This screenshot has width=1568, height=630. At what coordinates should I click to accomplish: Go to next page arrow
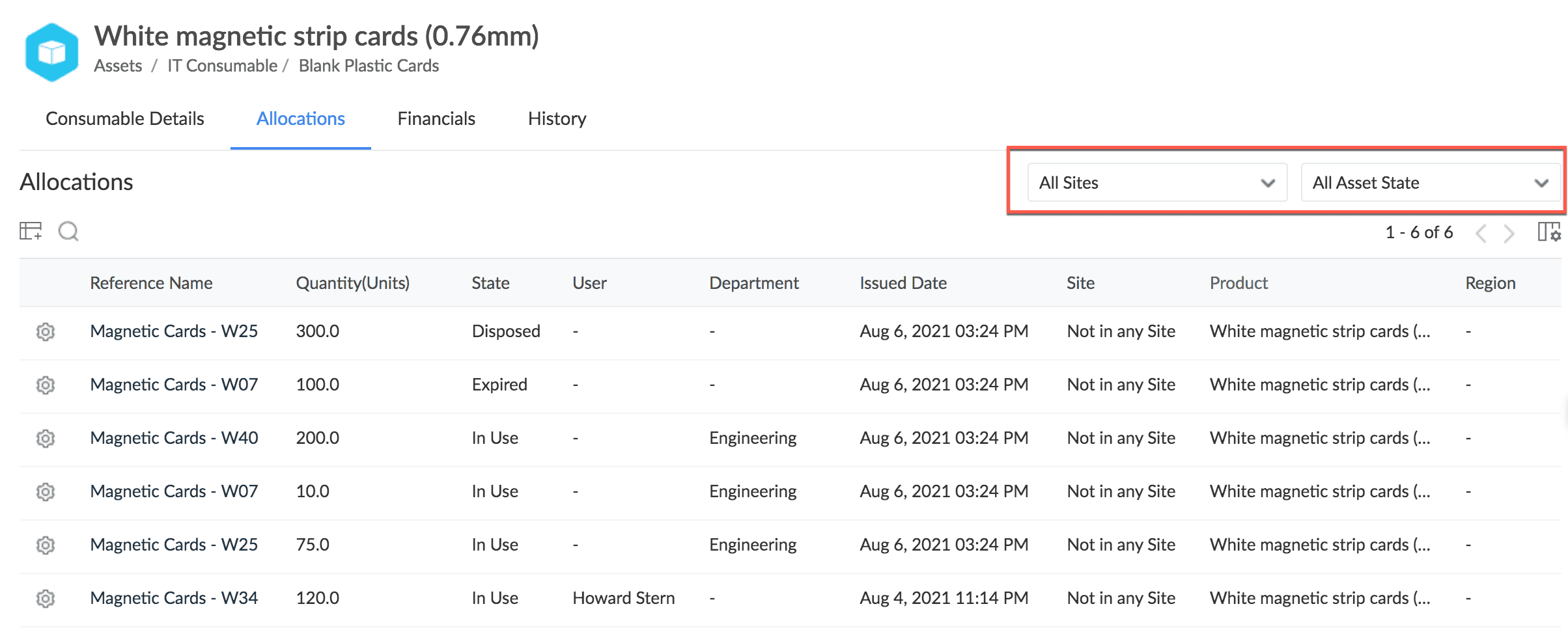(x=1509, y=233)
